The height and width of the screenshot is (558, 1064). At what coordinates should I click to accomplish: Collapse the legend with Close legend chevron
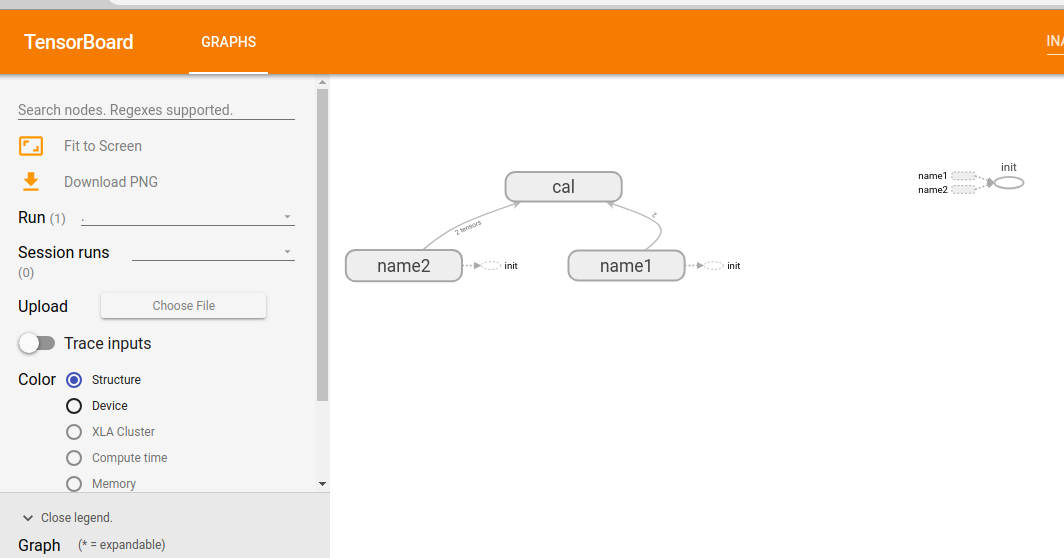(x=28, y=518)
